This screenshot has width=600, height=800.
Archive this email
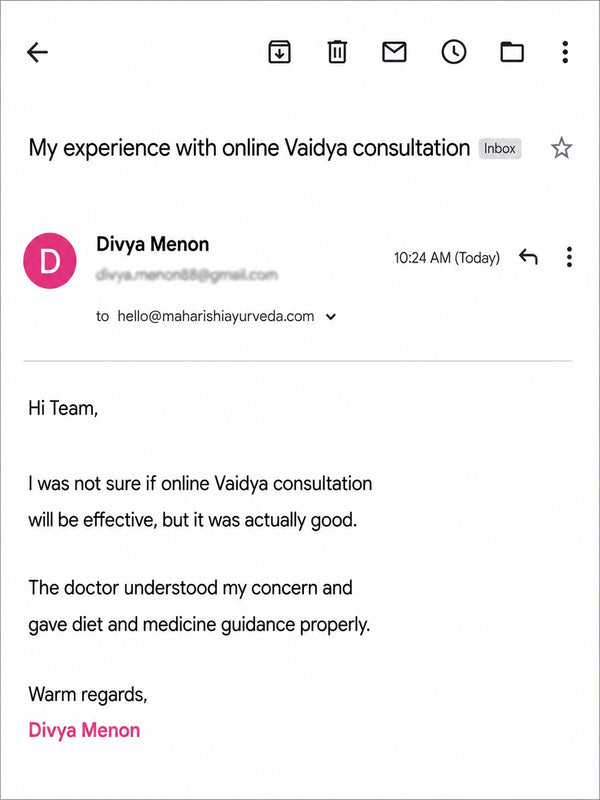pos(280,52)
